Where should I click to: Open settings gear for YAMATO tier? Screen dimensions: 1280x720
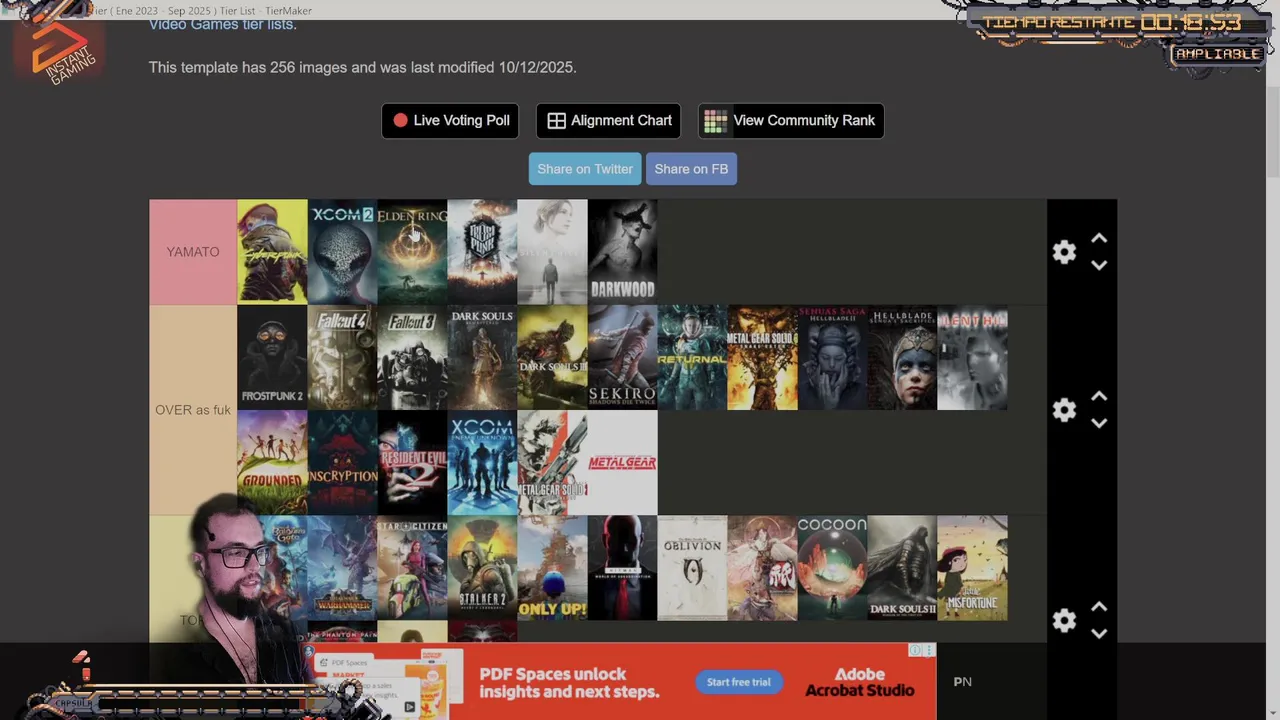(x=1064, y=252)
